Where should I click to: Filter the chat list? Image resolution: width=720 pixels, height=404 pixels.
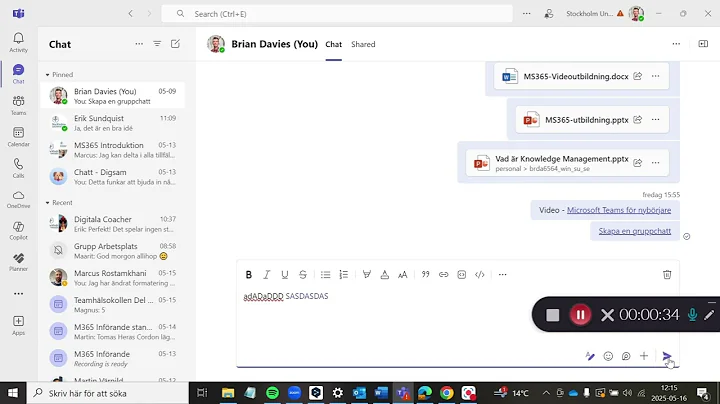(x=157, y=44)
